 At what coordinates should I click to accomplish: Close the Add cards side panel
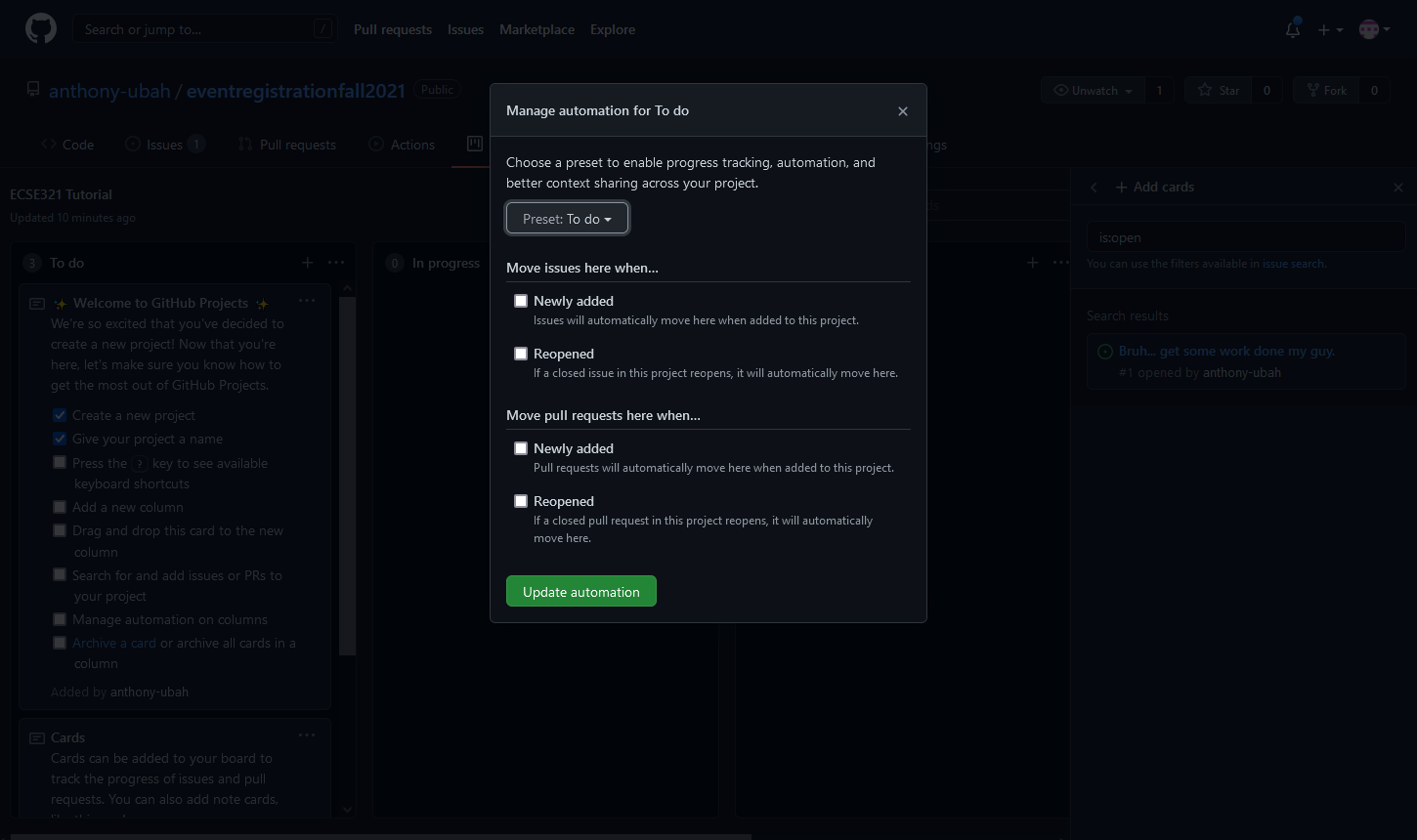pos(1397,188)
